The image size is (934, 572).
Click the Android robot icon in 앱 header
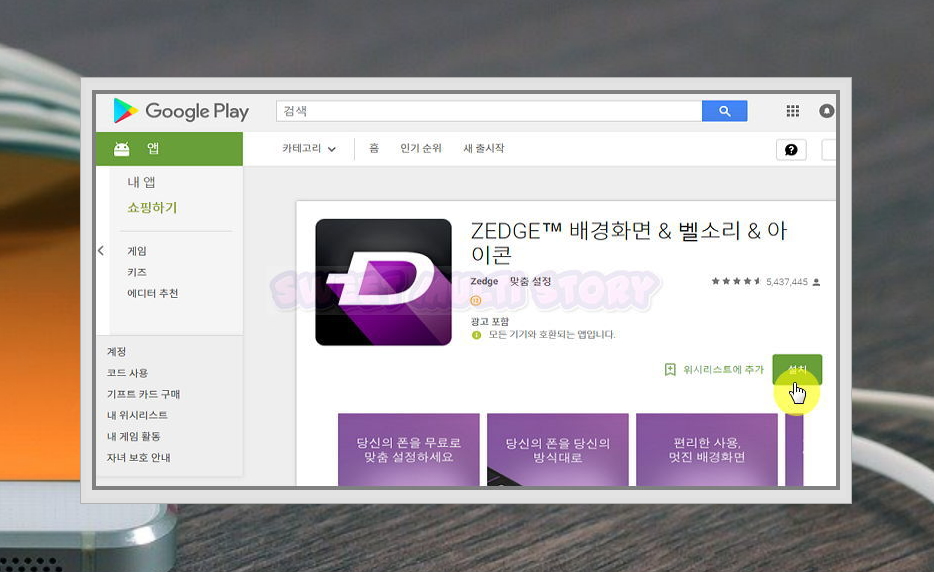122,148
